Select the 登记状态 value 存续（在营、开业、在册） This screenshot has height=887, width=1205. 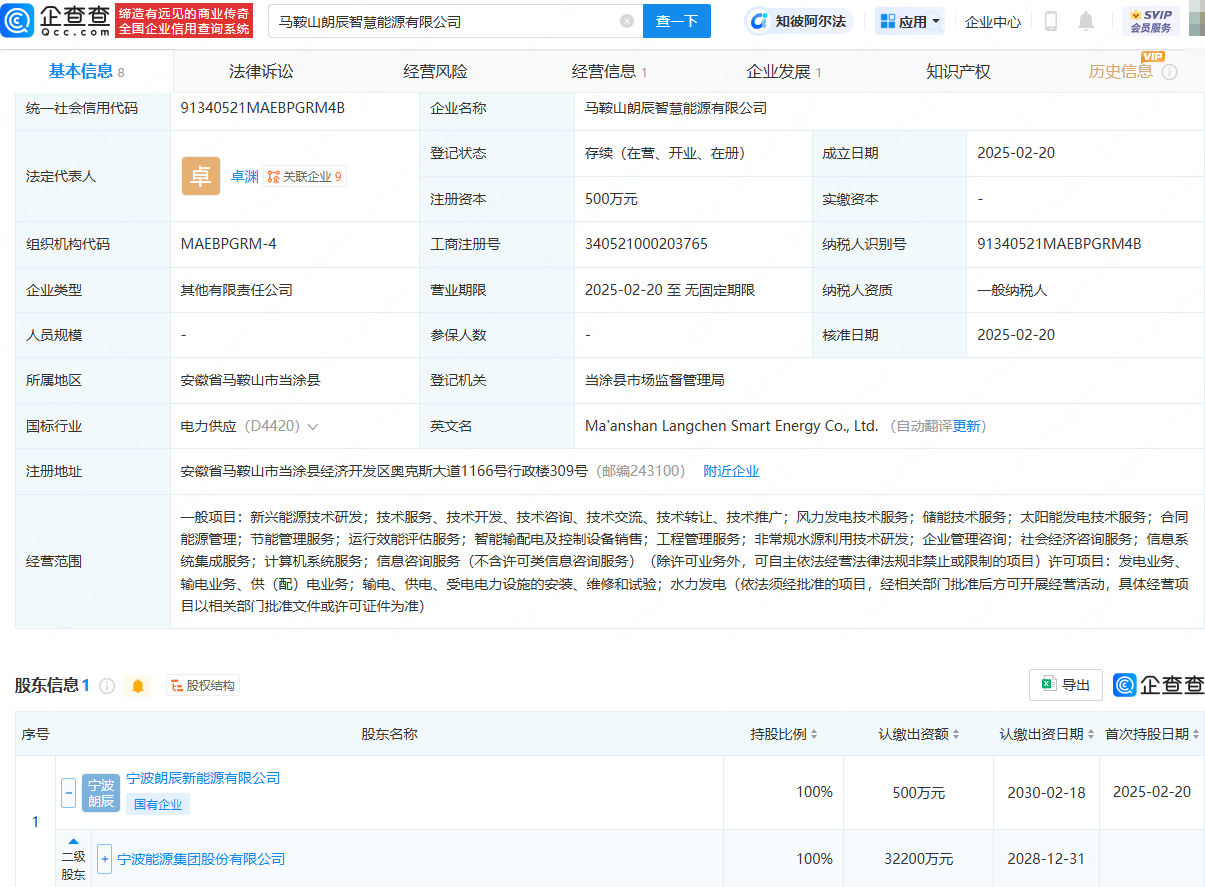pos(665,153)
